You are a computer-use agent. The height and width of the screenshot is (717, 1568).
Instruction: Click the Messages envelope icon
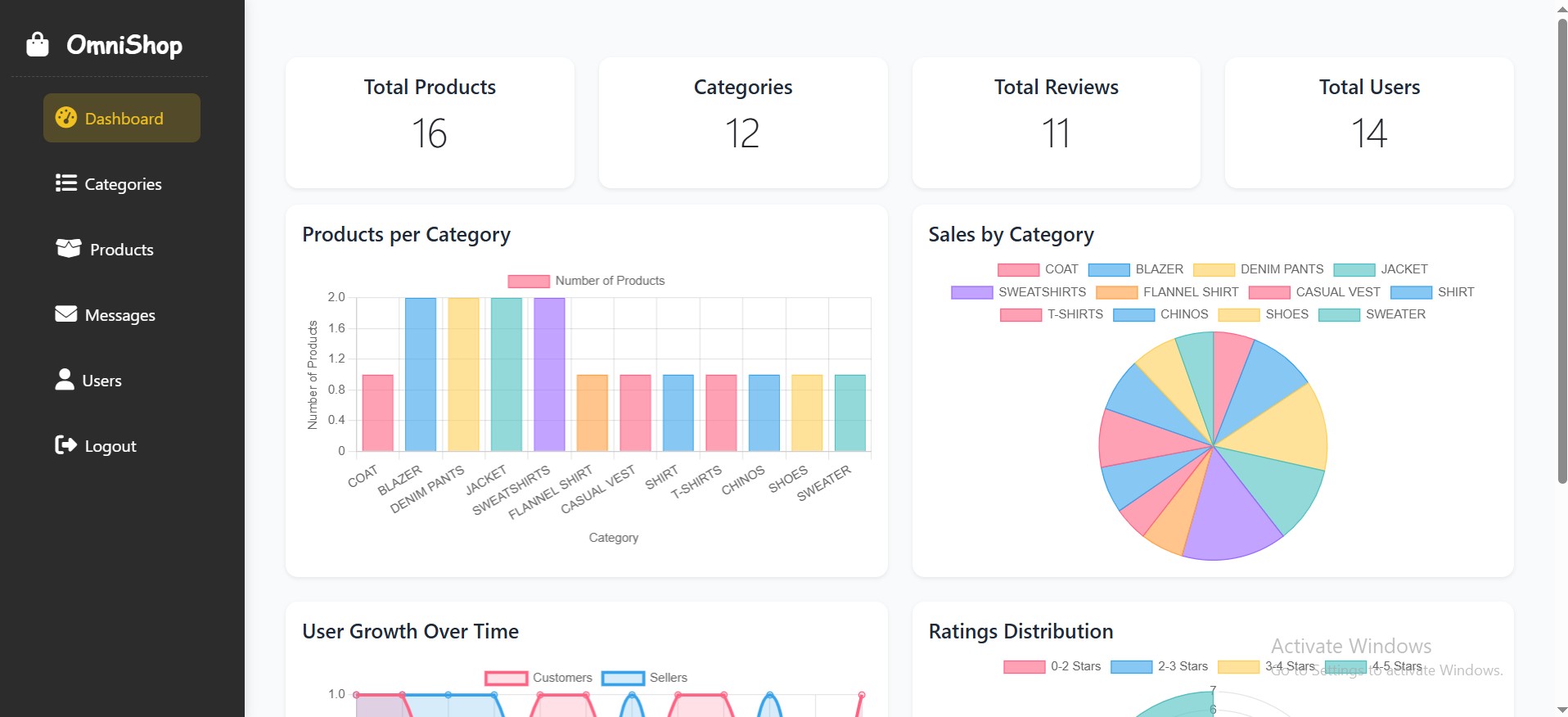pyautogui.click(x=65, y=314)
